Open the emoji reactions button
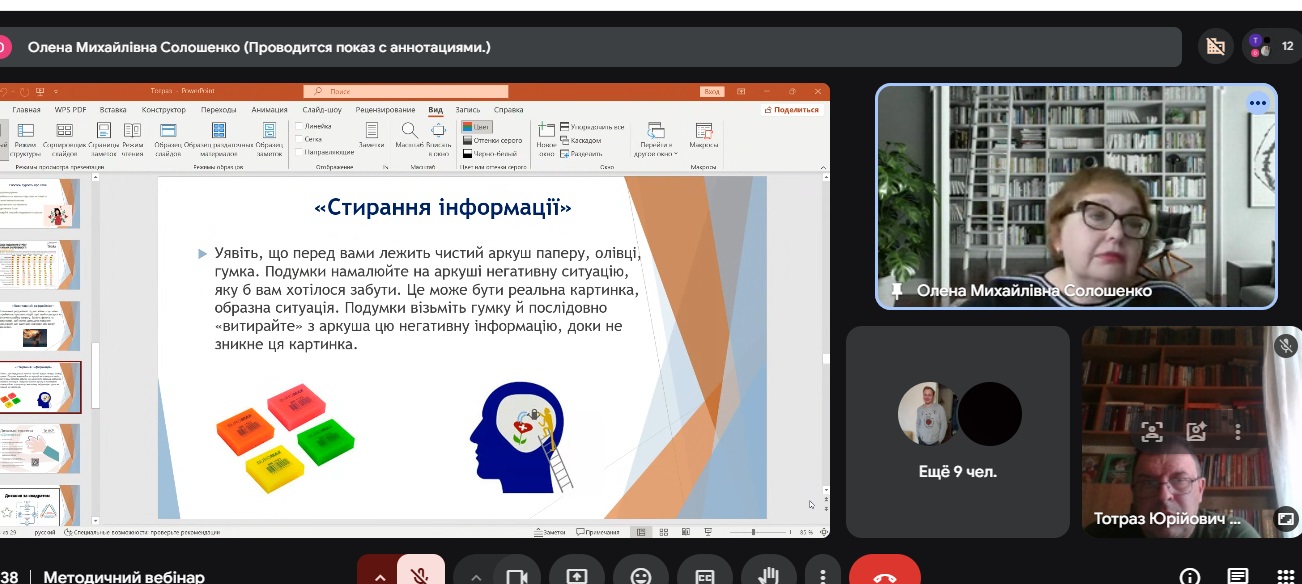 pyautogui.click(x=641, y=575)
